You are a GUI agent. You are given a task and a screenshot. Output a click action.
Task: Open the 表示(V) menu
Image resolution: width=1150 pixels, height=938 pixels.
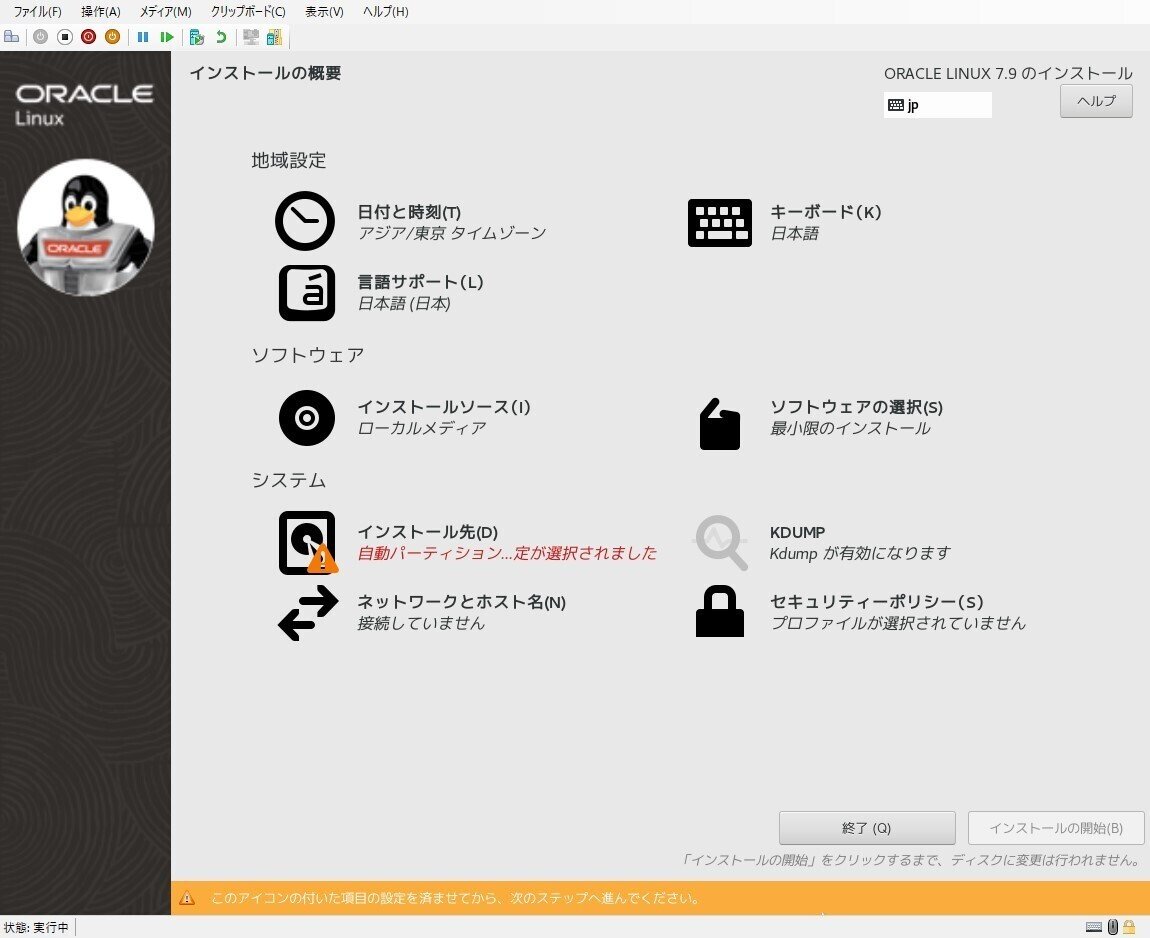click(x=324, y=12)
